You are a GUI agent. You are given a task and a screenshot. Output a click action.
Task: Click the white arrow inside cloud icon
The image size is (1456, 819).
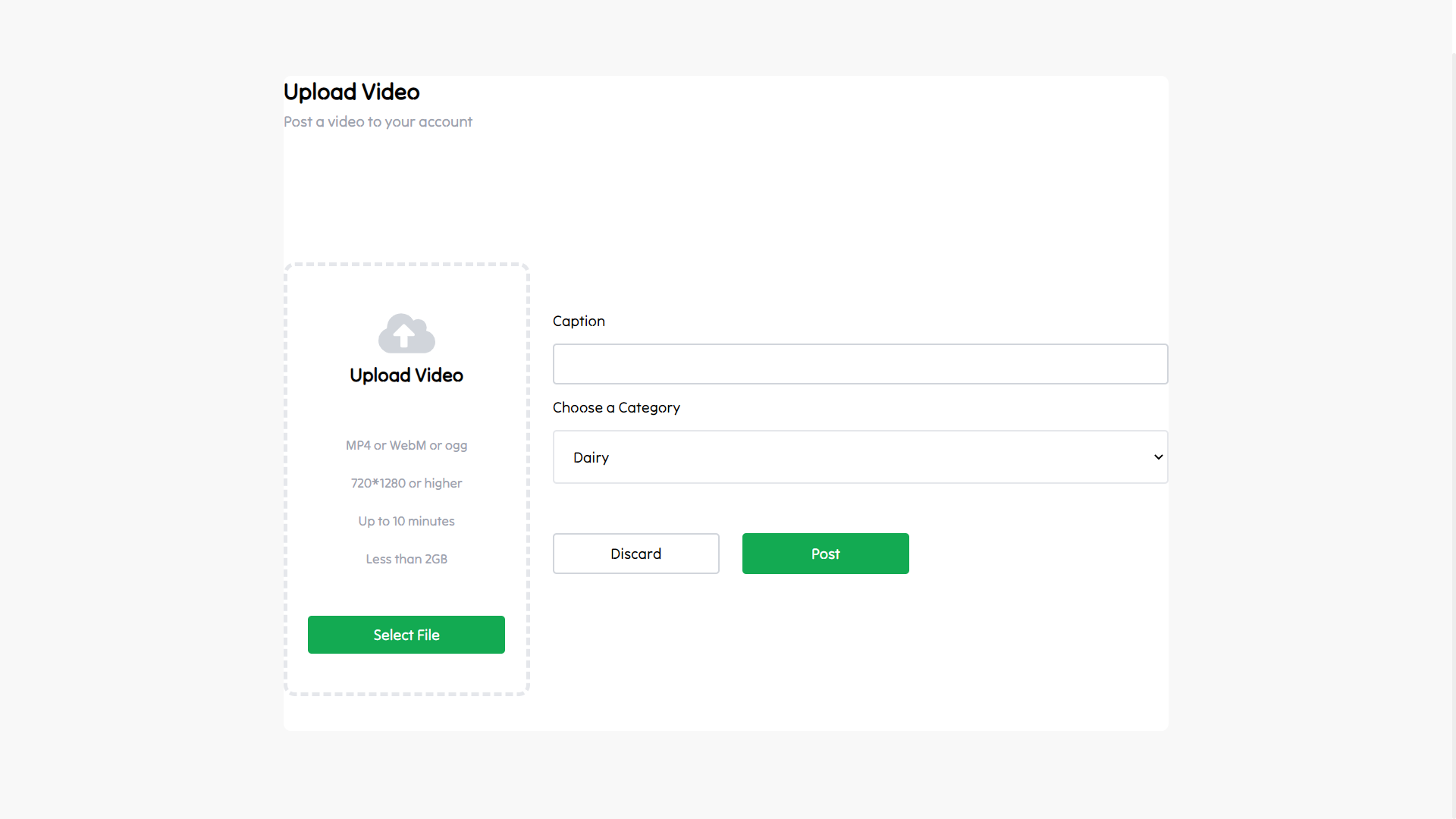coord(403,334)
